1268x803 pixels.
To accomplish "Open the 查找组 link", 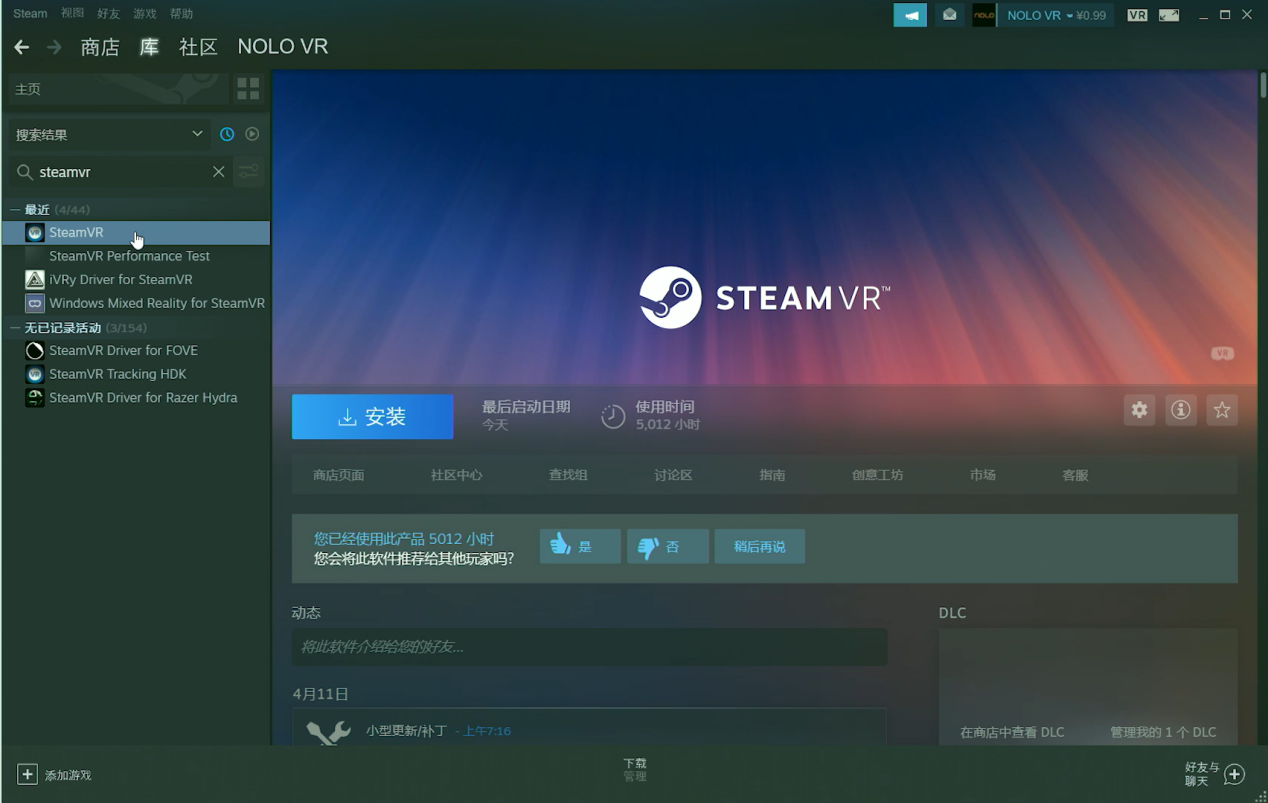I will pos(568,475).
